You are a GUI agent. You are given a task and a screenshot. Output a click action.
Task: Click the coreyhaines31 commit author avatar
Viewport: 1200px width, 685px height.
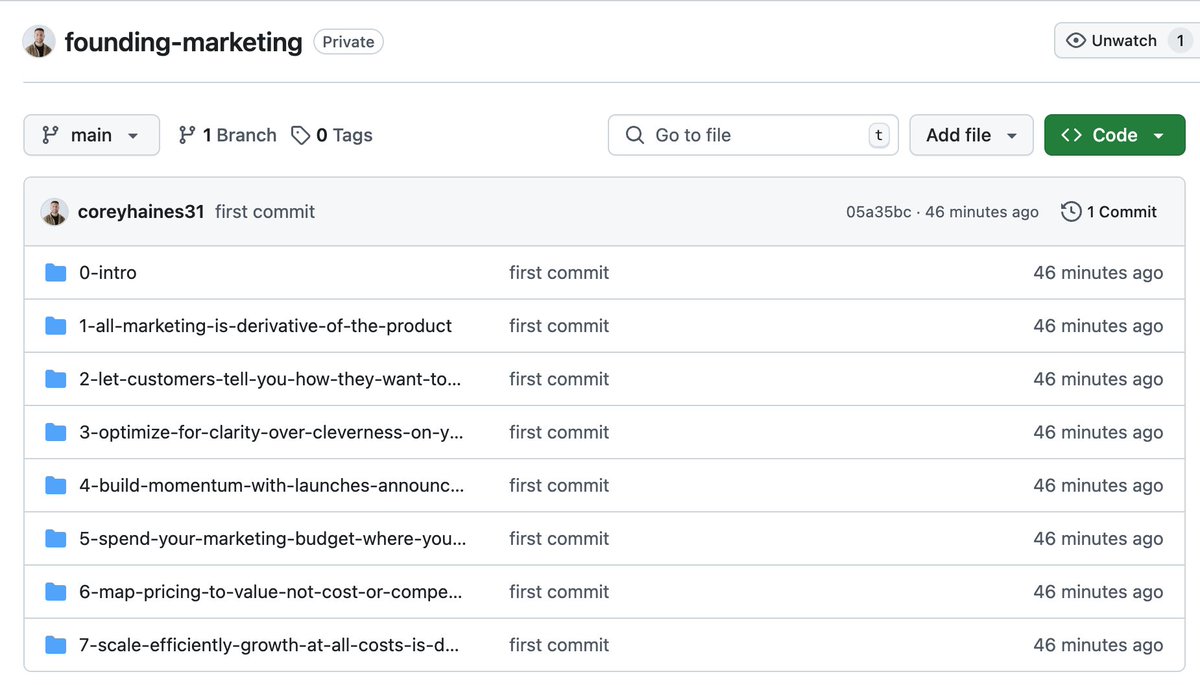54,212
